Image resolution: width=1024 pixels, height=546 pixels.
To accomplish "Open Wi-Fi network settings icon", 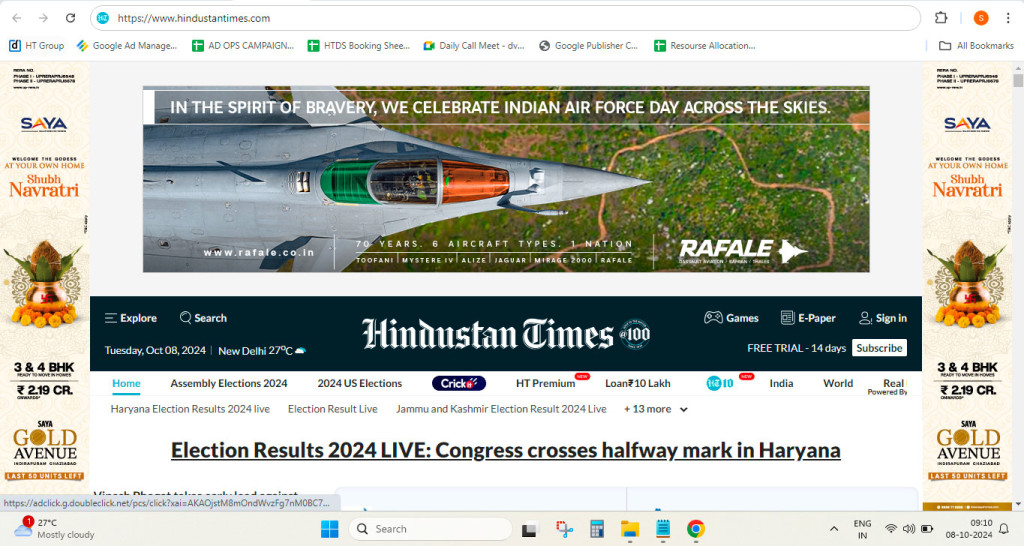I will pos(891,529).
